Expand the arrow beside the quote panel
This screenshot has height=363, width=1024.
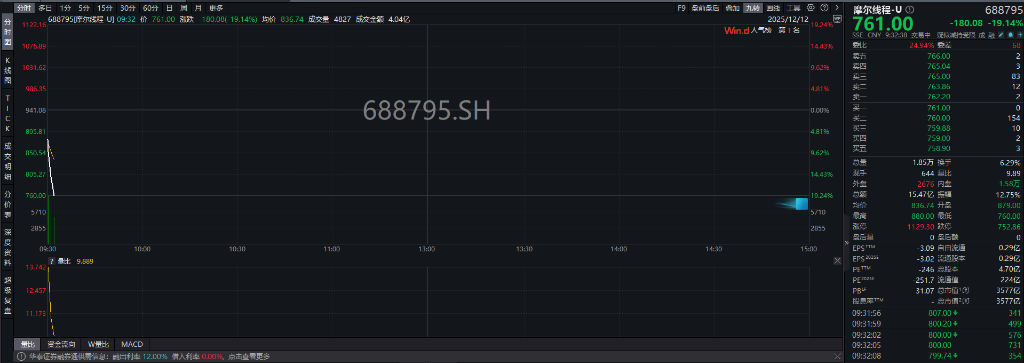(x=848, y=242)
